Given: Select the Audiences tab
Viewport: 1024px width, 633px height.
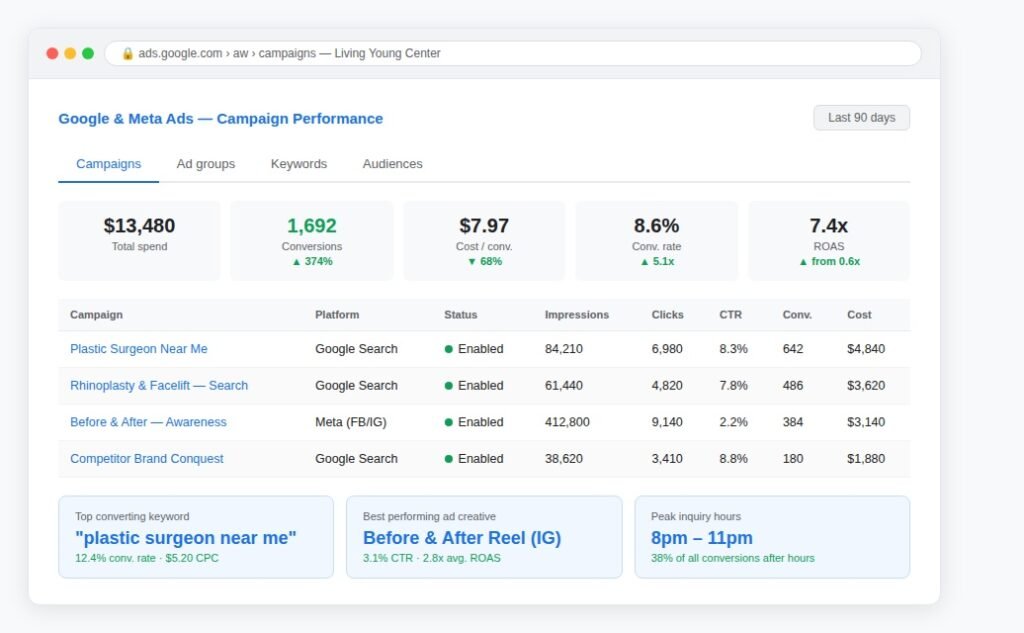Looking at the screenshot, I should click(392, 164).
